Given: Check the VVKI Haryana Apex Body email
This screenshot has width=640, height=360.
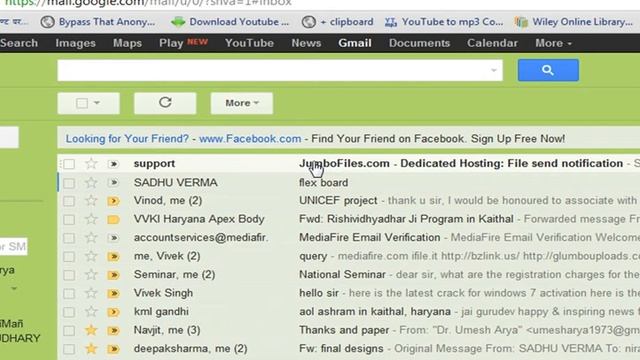Looking at the screenshot, I should [69, 220].
